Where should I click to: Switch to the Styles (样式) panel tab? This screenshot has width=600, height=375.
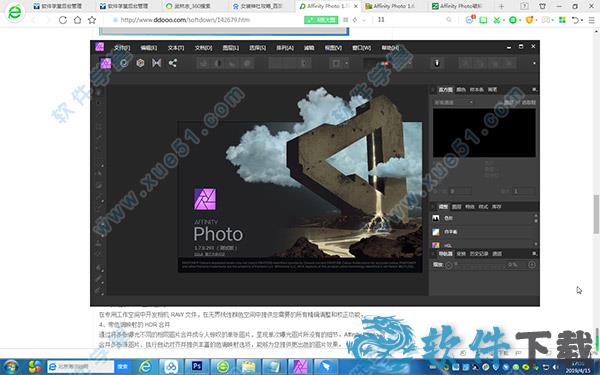[x=483, y=207]
